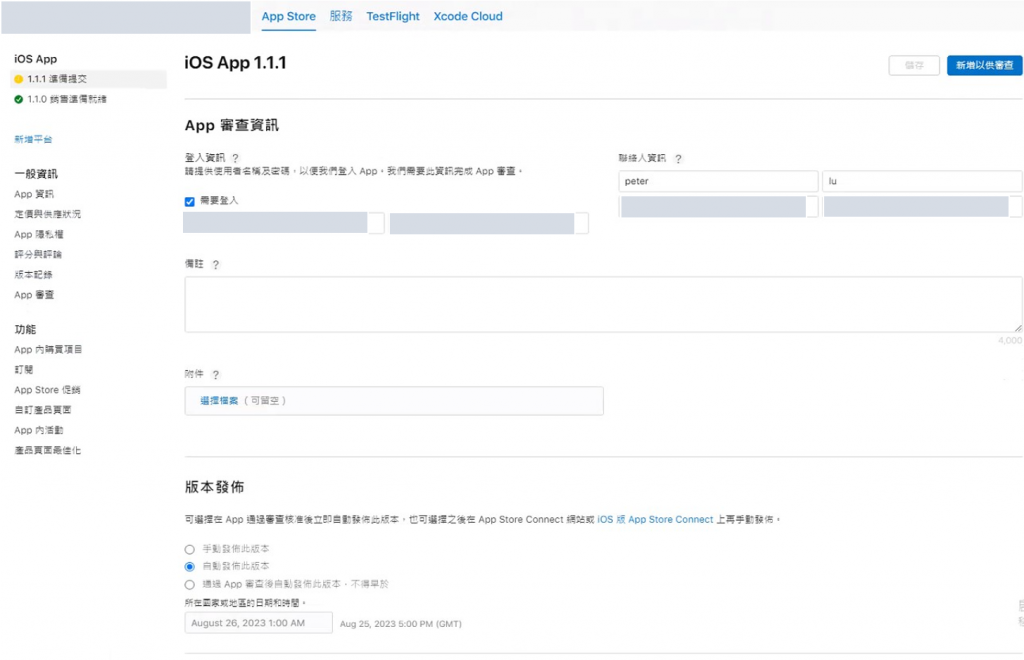Uncheck the 需要登入 checkbox

pyautogui.click(x=189, y=202)
